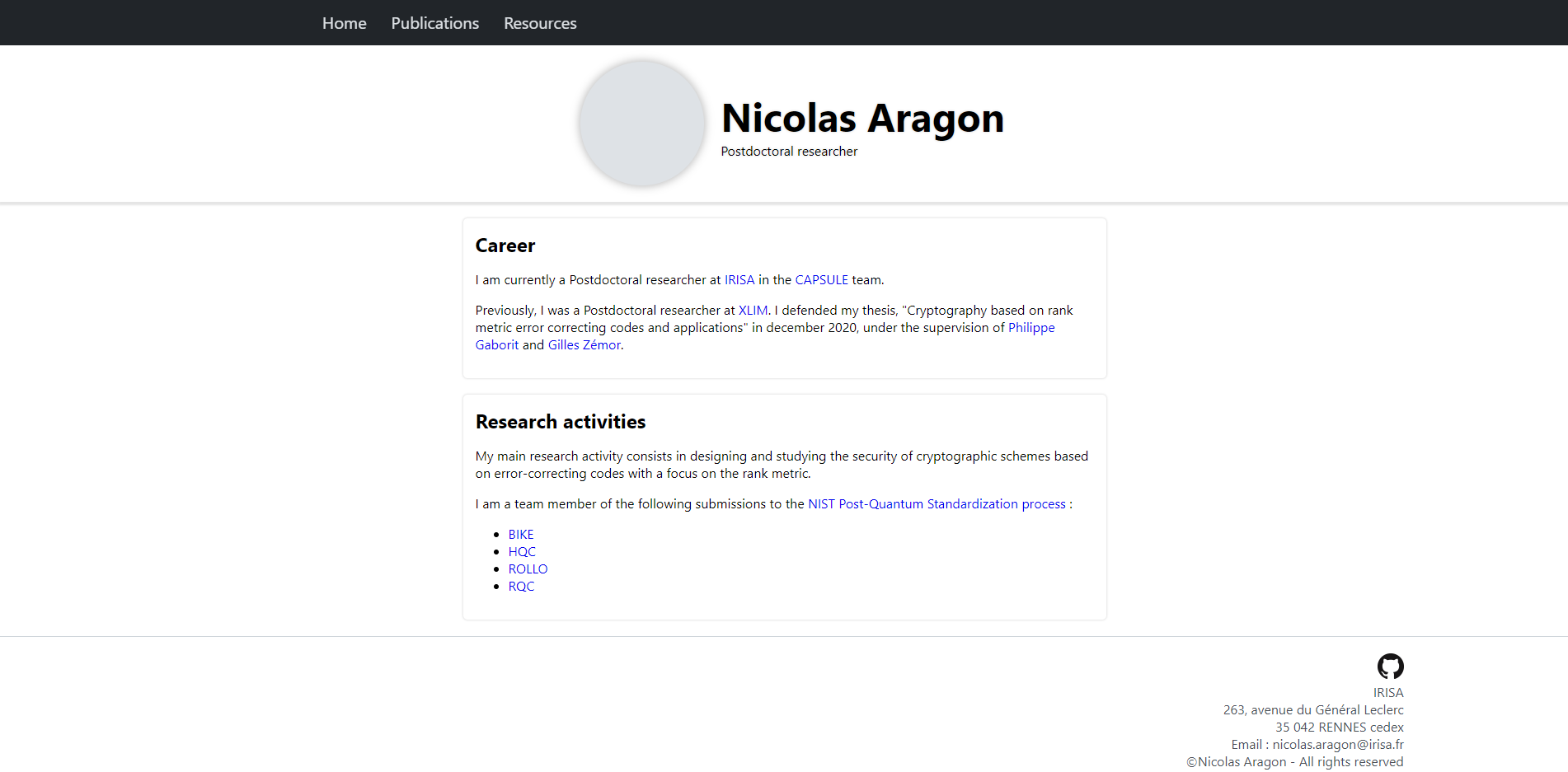1568x772 pixels.
Task: Visit the XLIM link
Action: click(753, 311)
